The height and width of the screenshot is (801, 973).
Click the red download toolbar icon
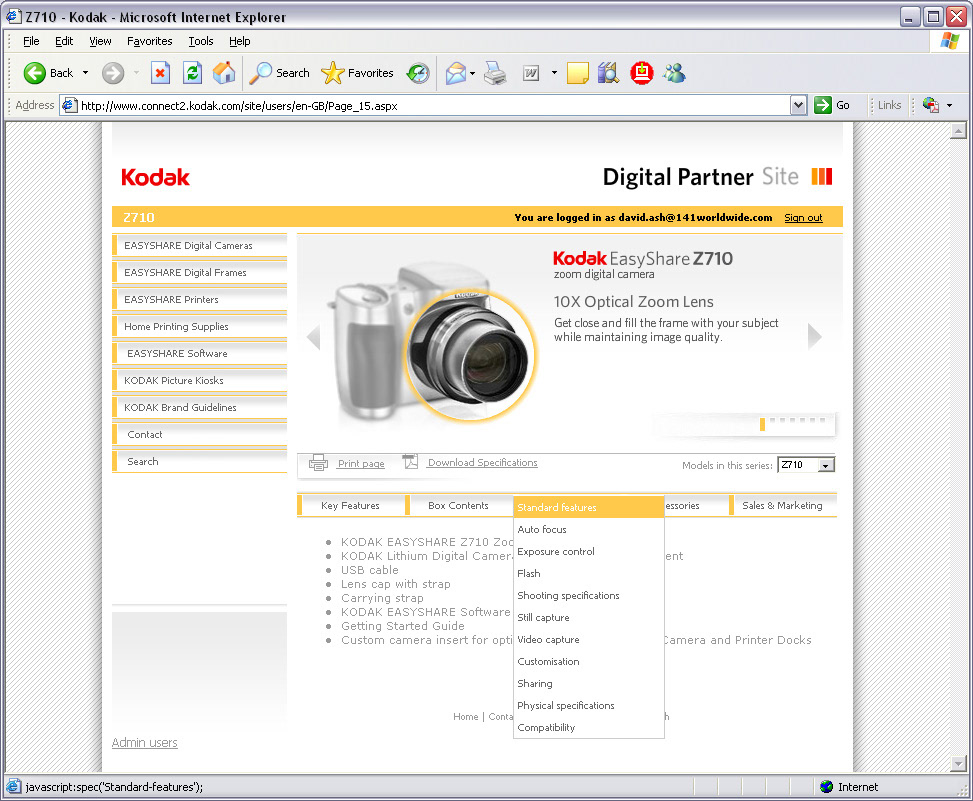pyautogui.click(x=642, y=73)
